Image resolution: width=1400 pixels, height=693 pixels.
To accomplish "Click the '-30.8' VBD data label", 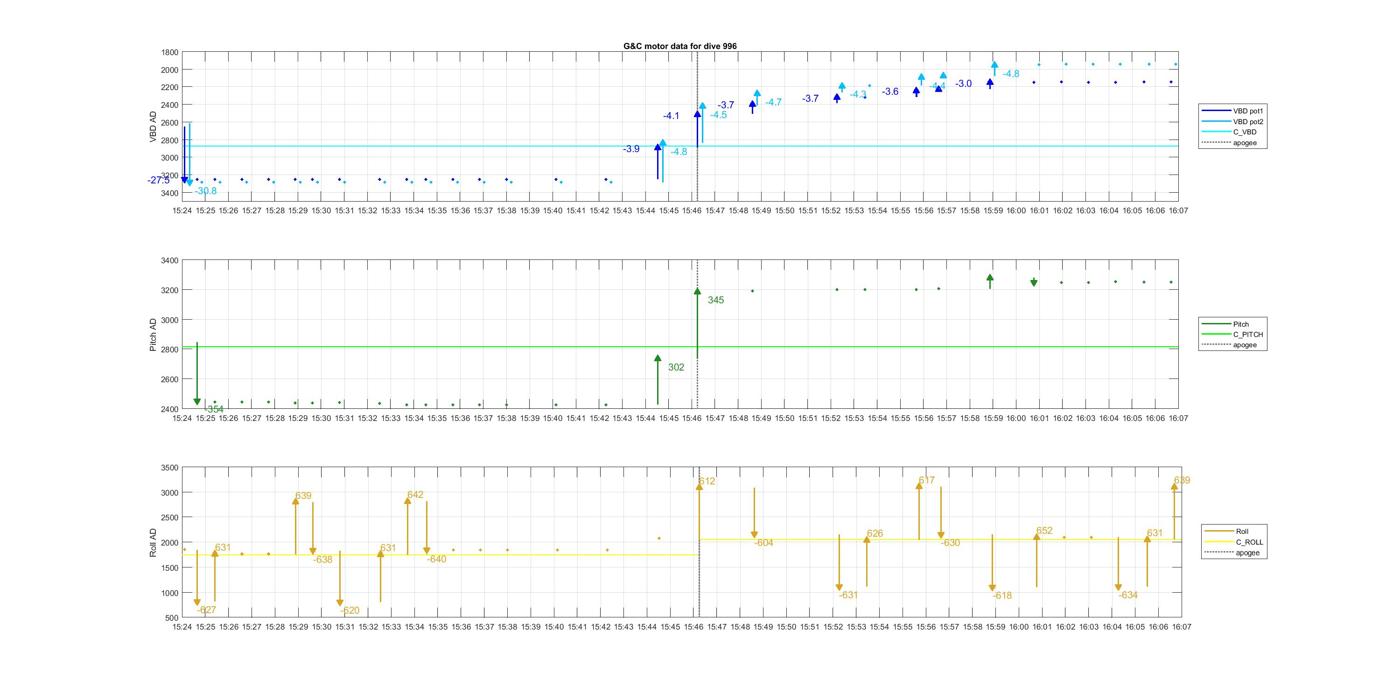I will pyautogui.click(x=206, y=191).
